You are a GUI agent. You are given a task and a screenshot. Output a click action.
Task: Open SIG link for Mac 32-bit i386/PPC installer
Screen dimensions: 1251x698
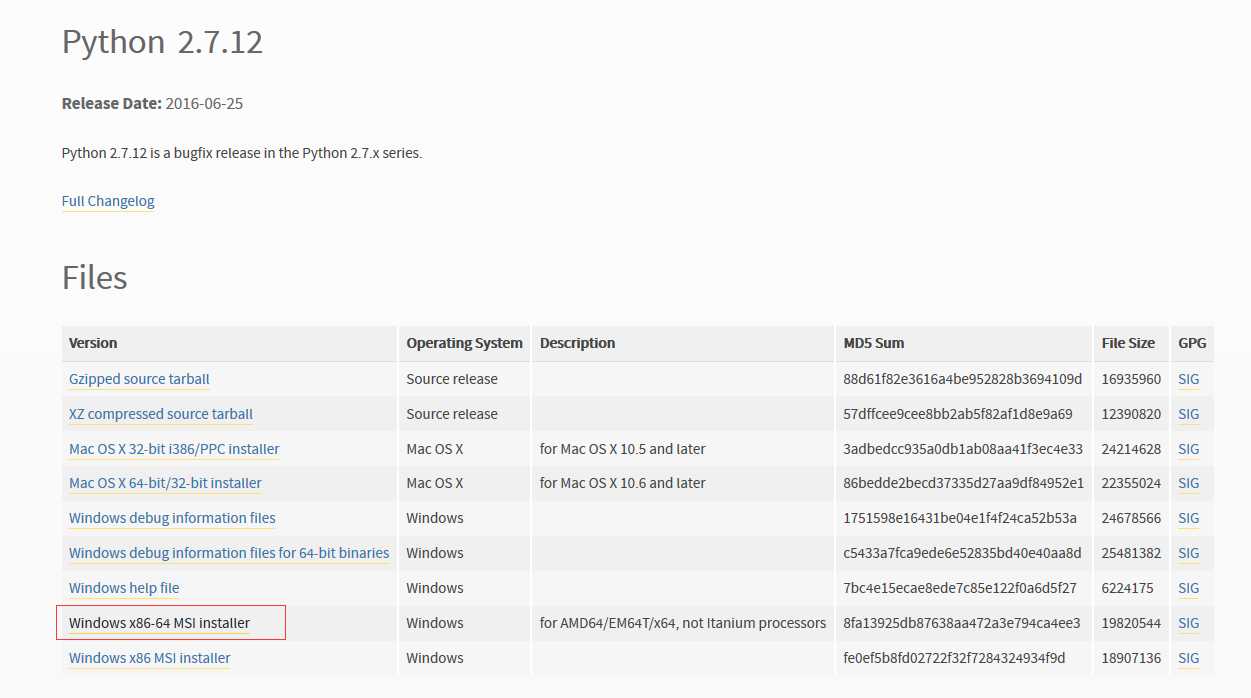1188,449
